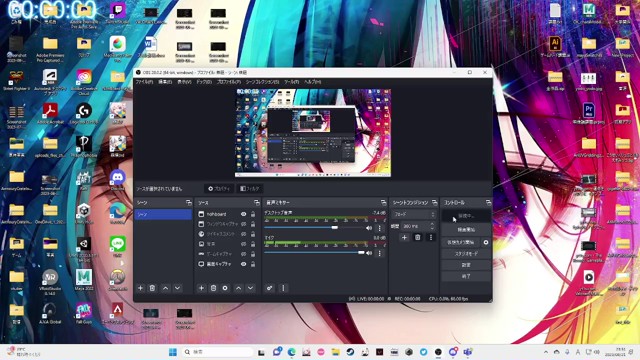The height and width of the screenshot is (360, 640).
Task: Toggle lock on ウィンドウキャプチャ source
Action: (x=253, y=224)
